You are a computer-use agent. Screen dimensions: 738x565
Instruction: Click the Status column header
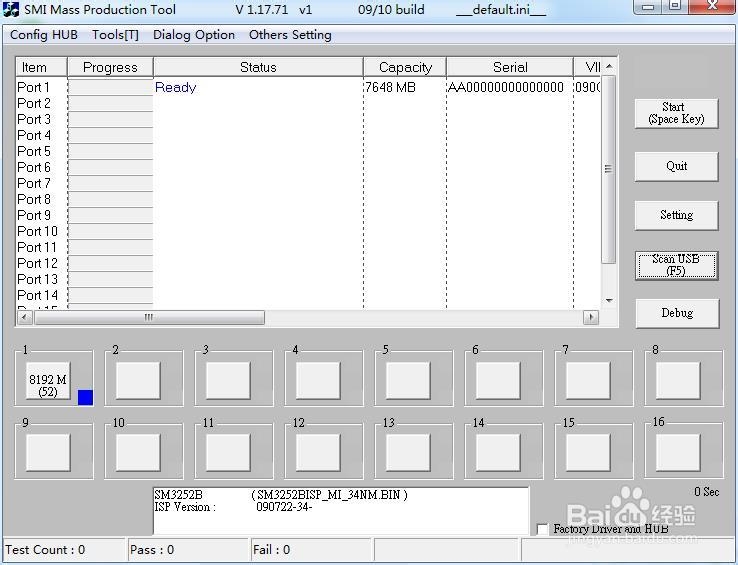[x=258, y=67]
